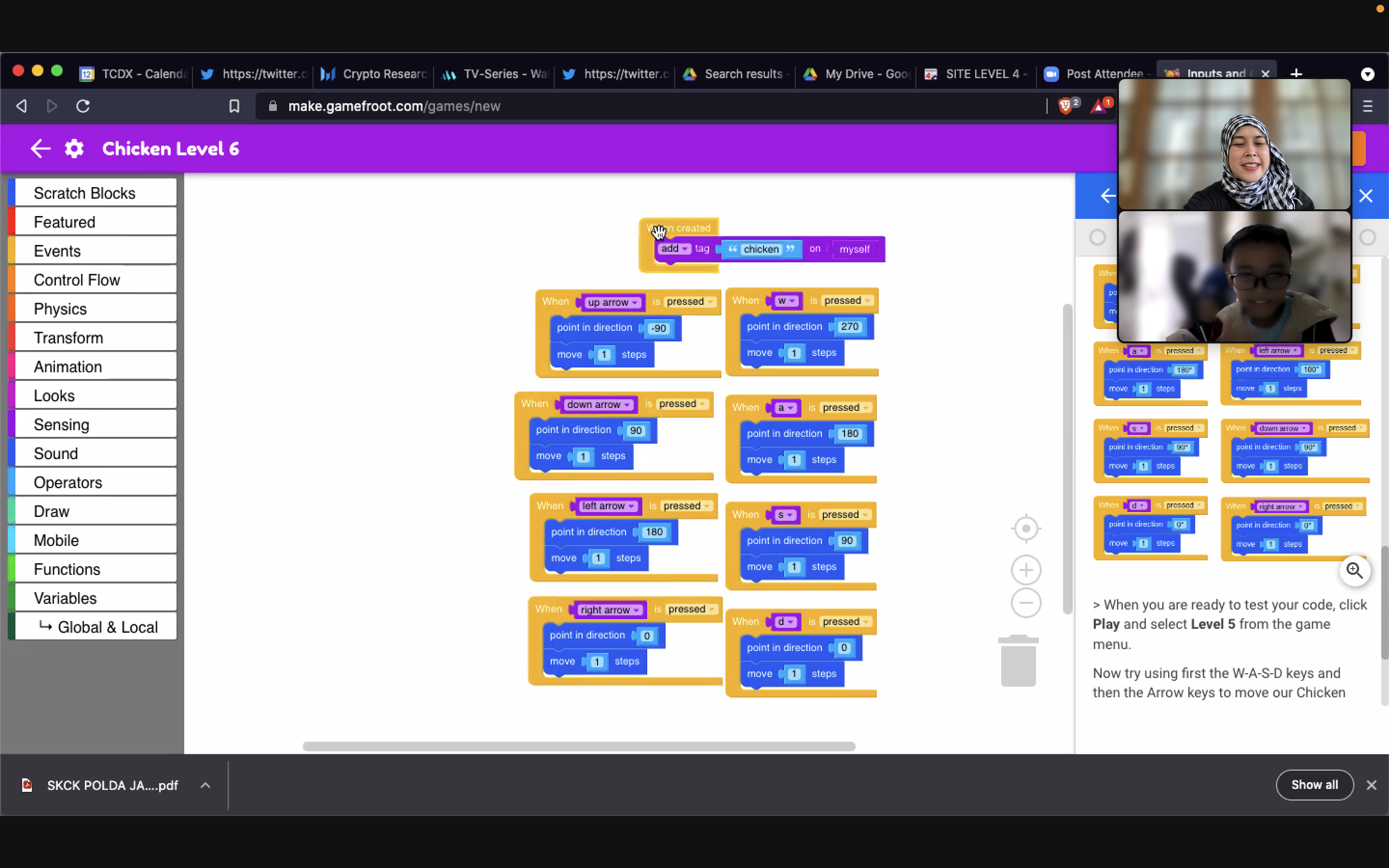The height and width of the screenshot is (868, 1389).
Task: Expand the SKCK POLDA pdf download chevron
Action: coord(205,785)
